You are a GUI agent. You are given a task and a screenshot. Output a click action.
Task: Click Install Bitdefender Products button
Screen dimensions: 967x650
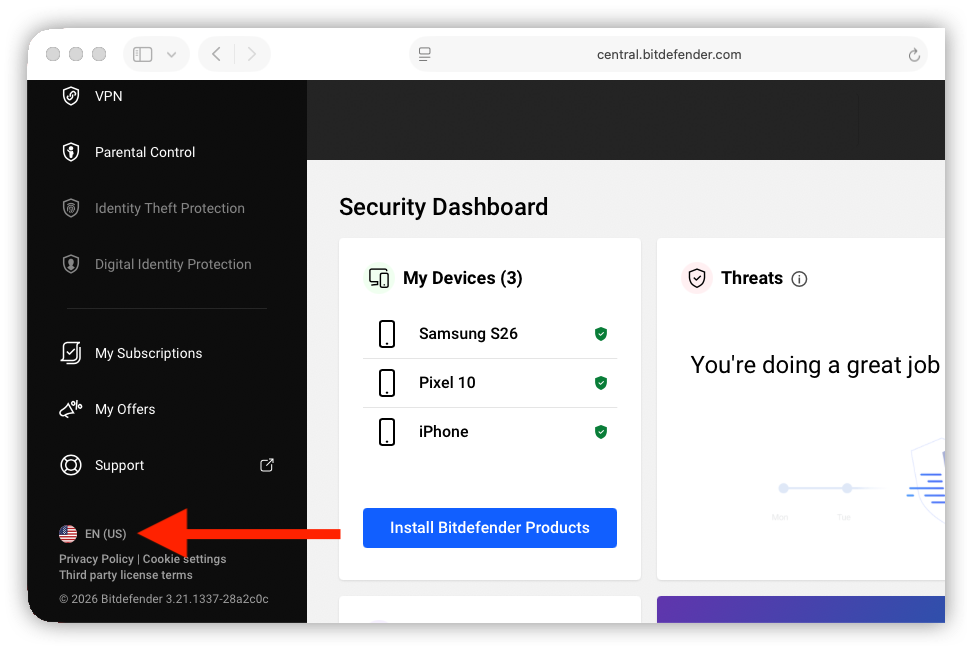[490, 528]
